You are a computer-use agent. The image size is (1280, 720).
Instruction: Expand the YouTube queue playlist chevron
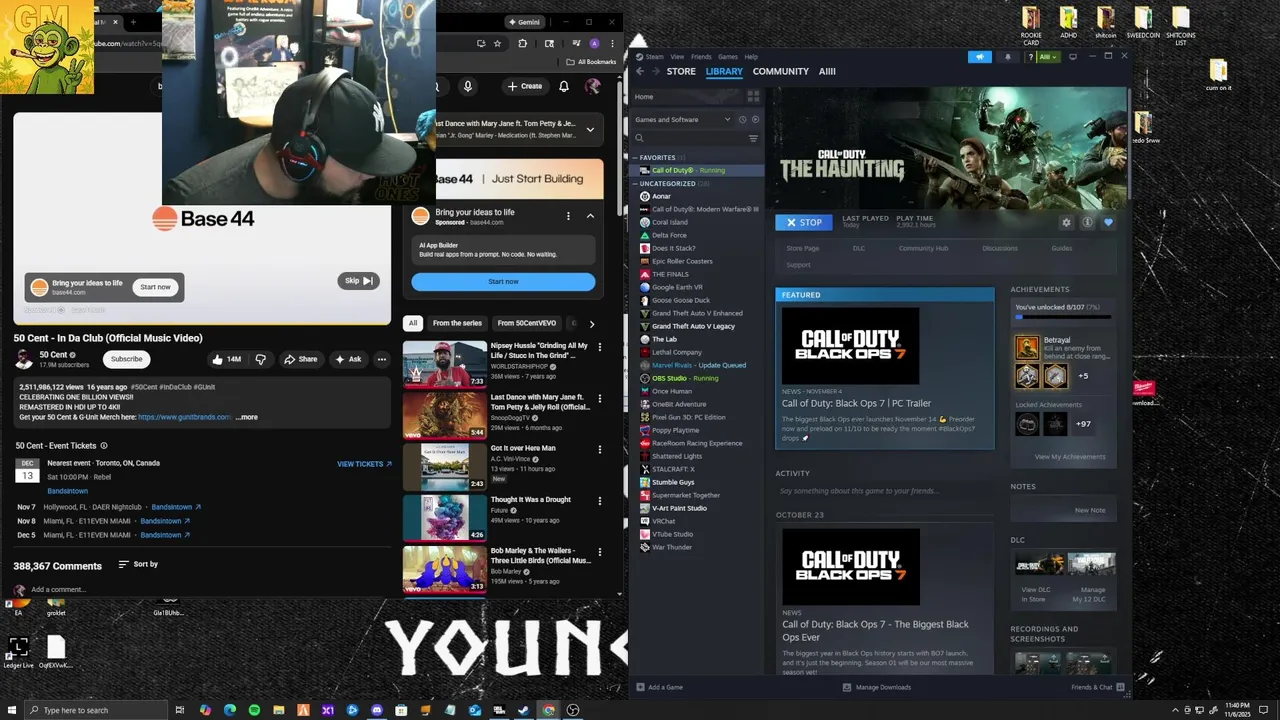pos(590,129)
